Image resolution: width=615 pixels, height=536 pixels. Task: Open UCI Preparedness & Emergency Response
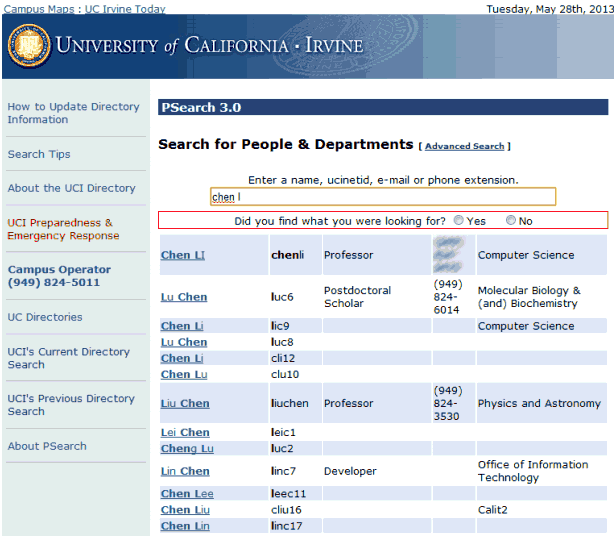63,229
